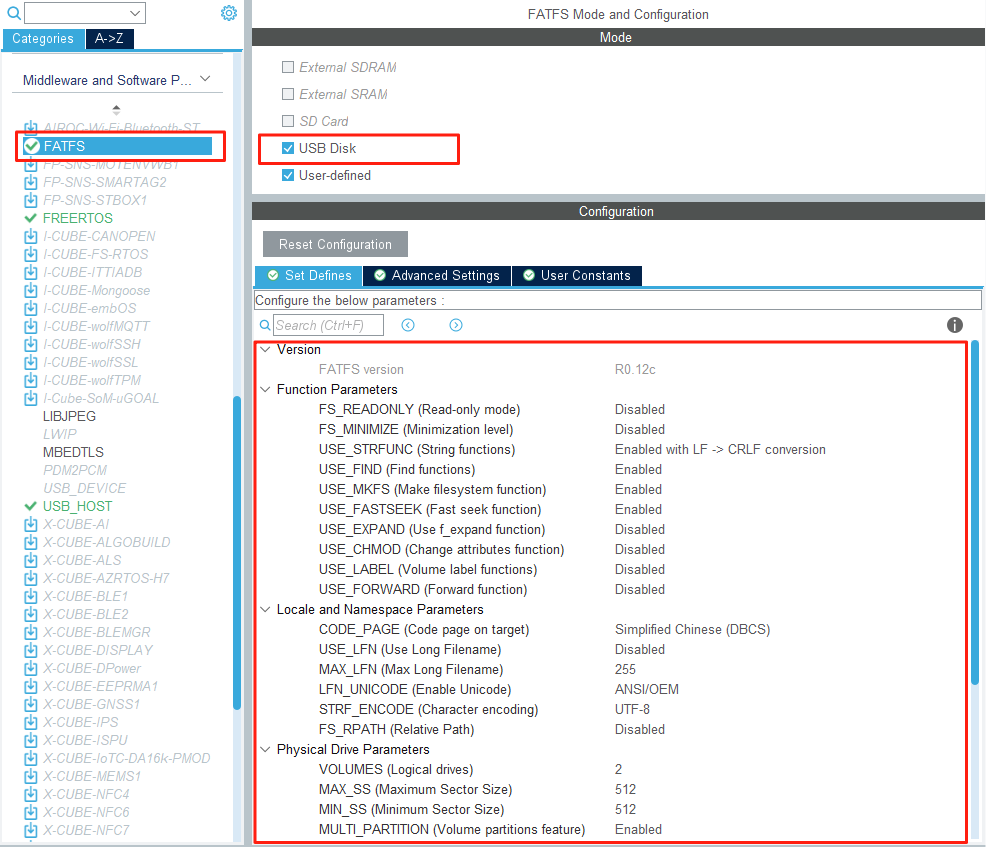Viewport: 986px width, 854px height.
Task: Focus the parameter Search (Ctrl+F) field
Action: click(x=328, y=325)
